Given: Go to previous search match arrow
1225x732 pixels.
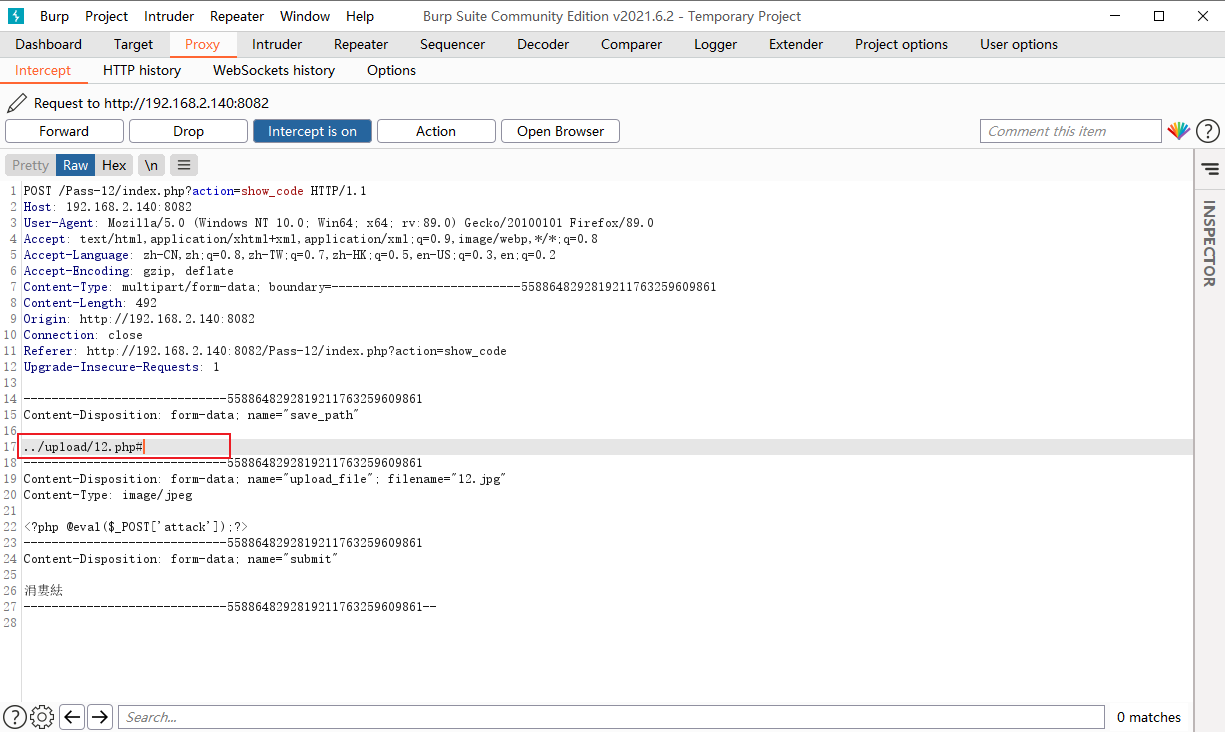Looking at the screenshot, I should point(72,717).
